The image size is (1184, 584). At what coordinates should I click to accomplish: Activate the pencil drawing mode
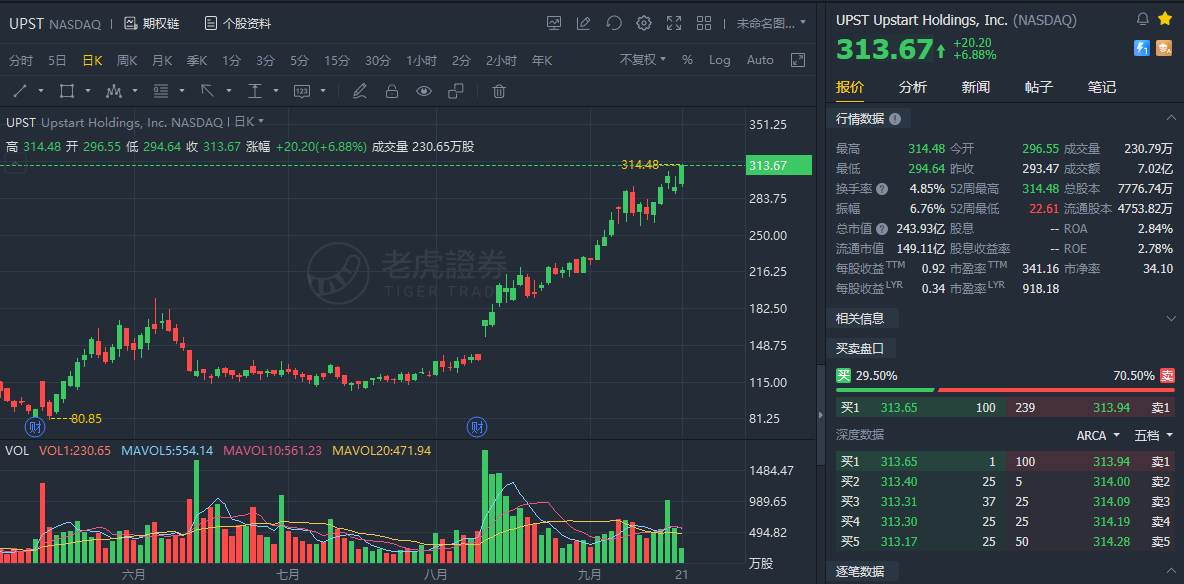[x=359, y=91]
